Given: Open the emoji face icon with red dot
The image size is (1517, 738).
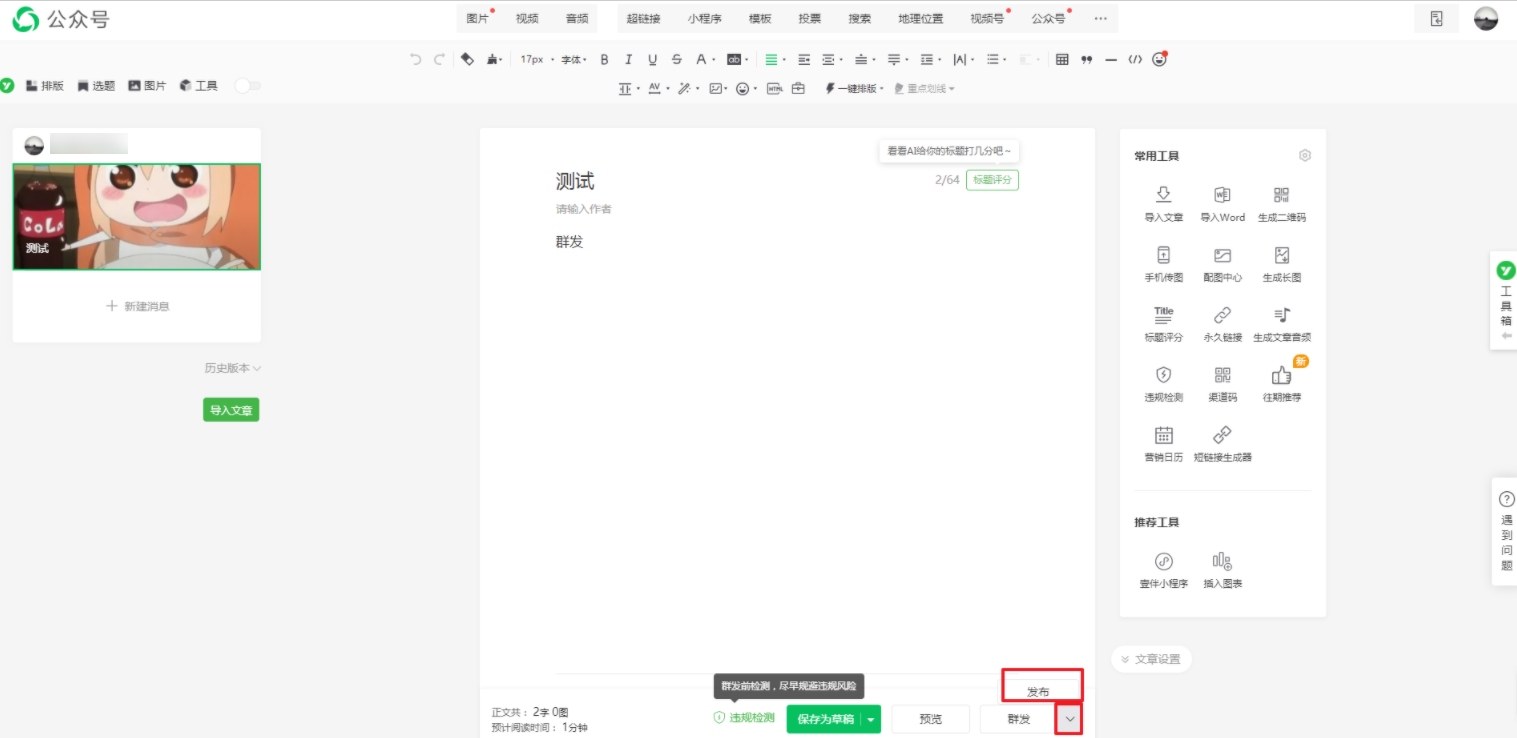Looking at the screenshot, I should tap(1160, 60).
